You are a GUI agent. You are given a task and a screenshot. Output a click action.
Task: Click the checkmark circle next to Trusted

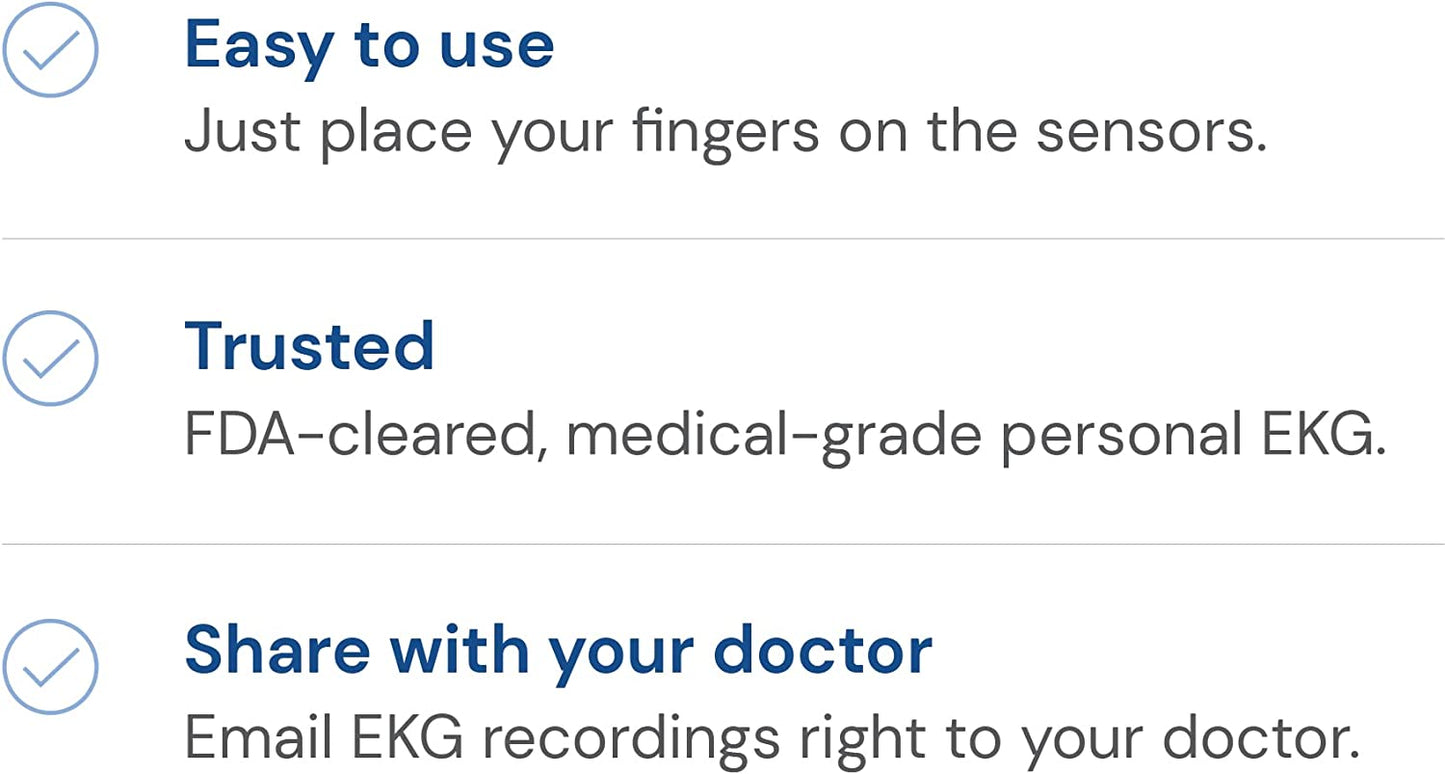tap(50, 358)
